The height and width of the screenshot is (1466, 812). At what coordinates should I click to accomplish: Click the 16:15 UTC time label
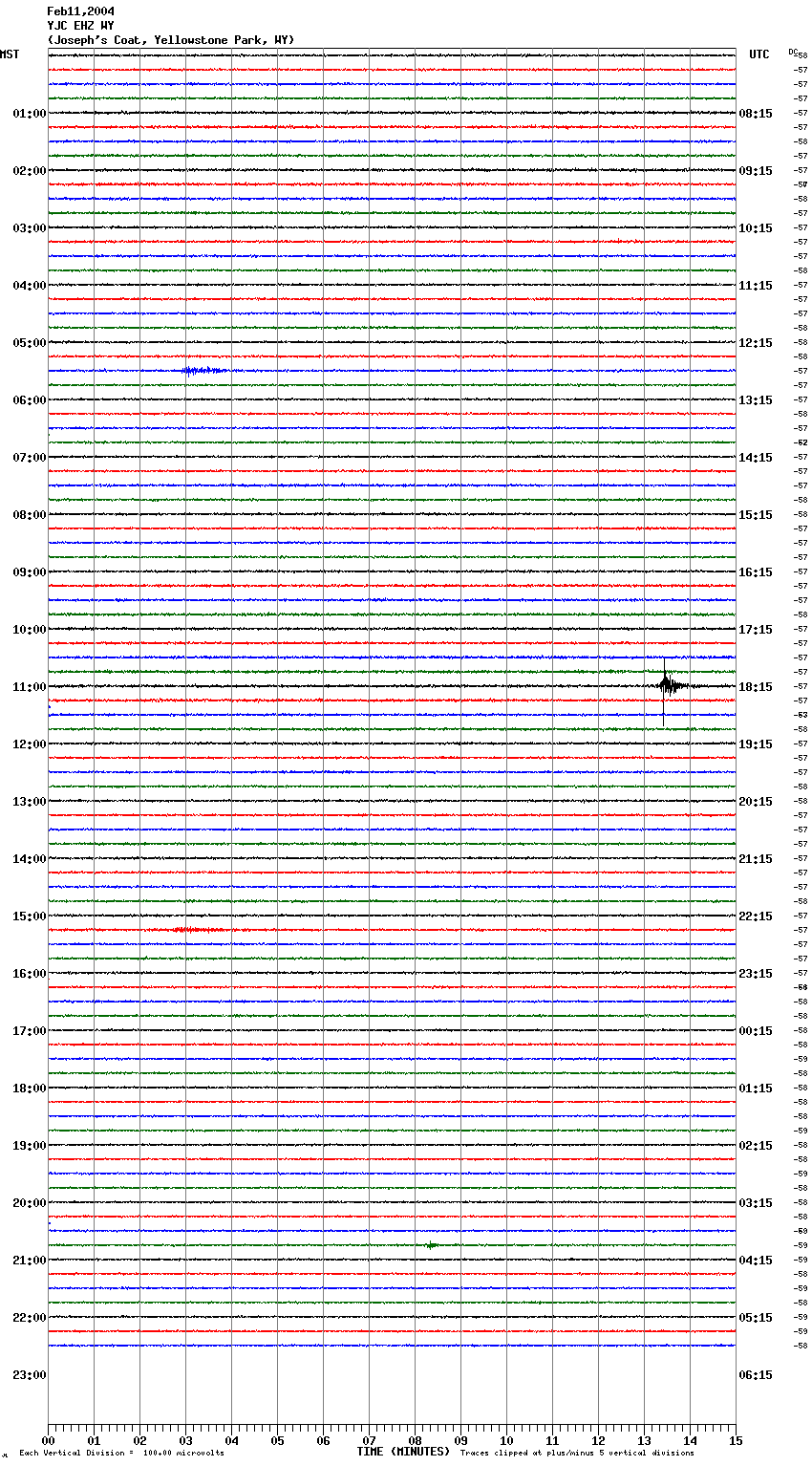point(756,572)
